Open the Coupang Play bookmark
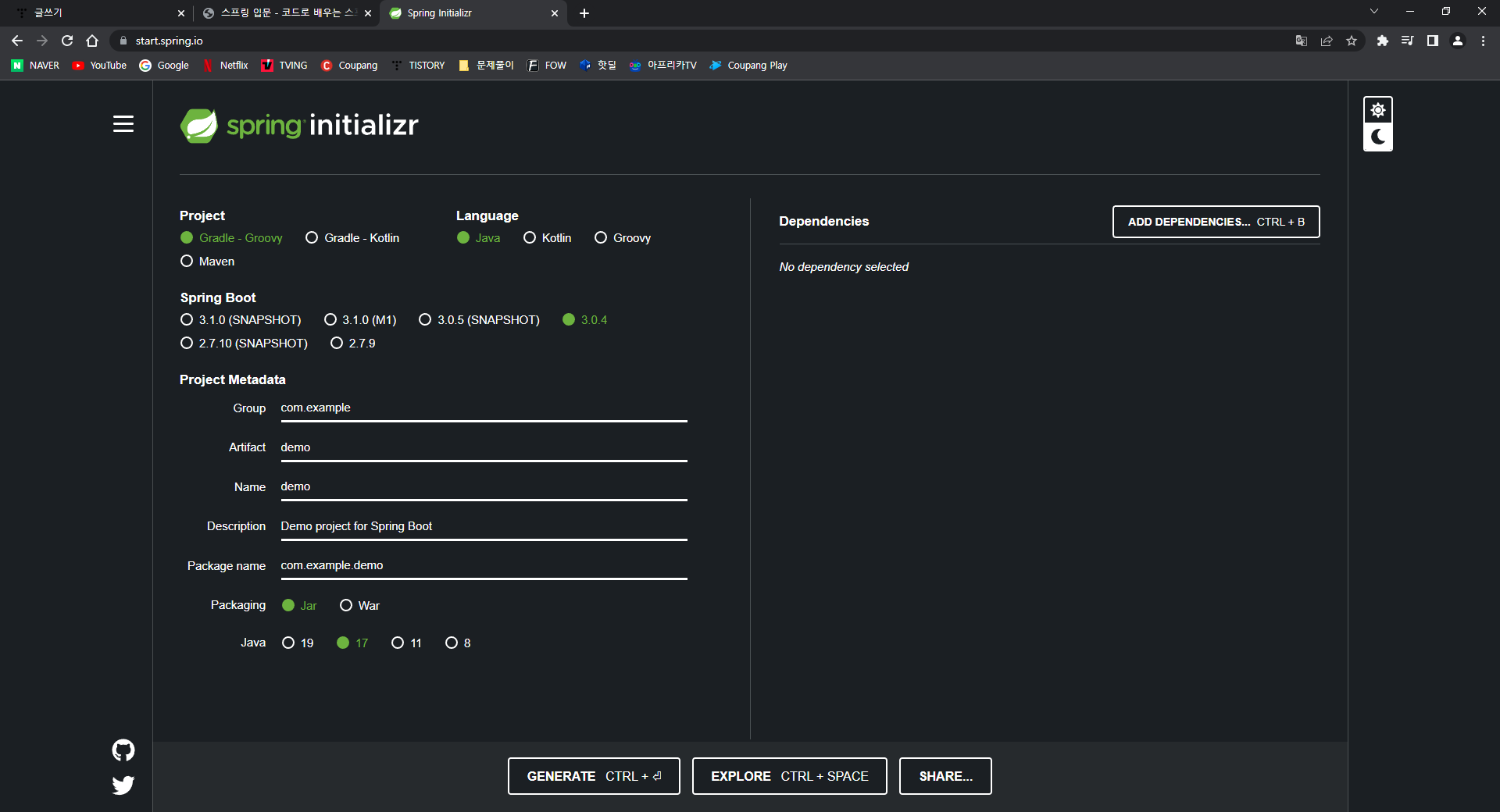This screenshot has width=1500, height=812. point(748,66)
